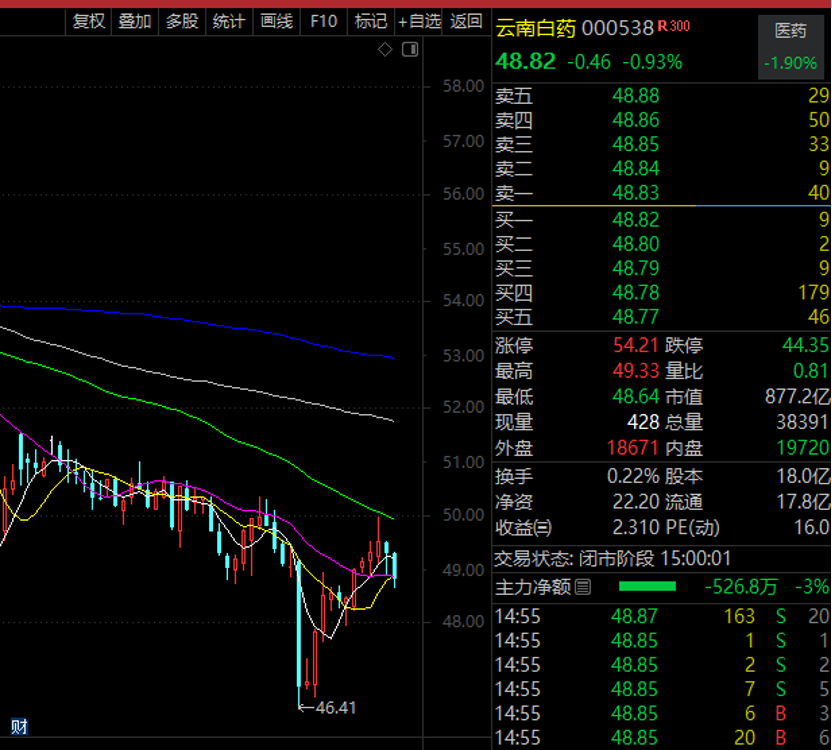Click the 交易状态 status line
832x750 pixels.
613,558
